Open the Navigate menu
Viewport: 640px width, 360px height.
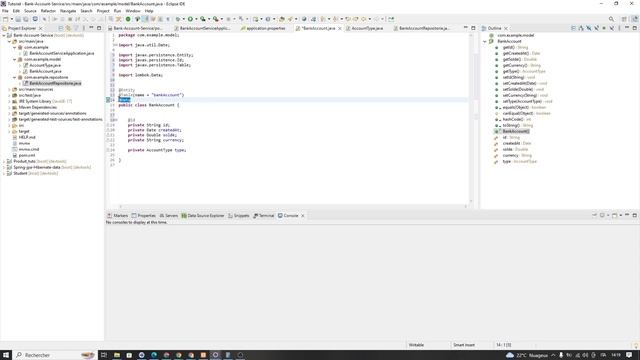point(68,11)
